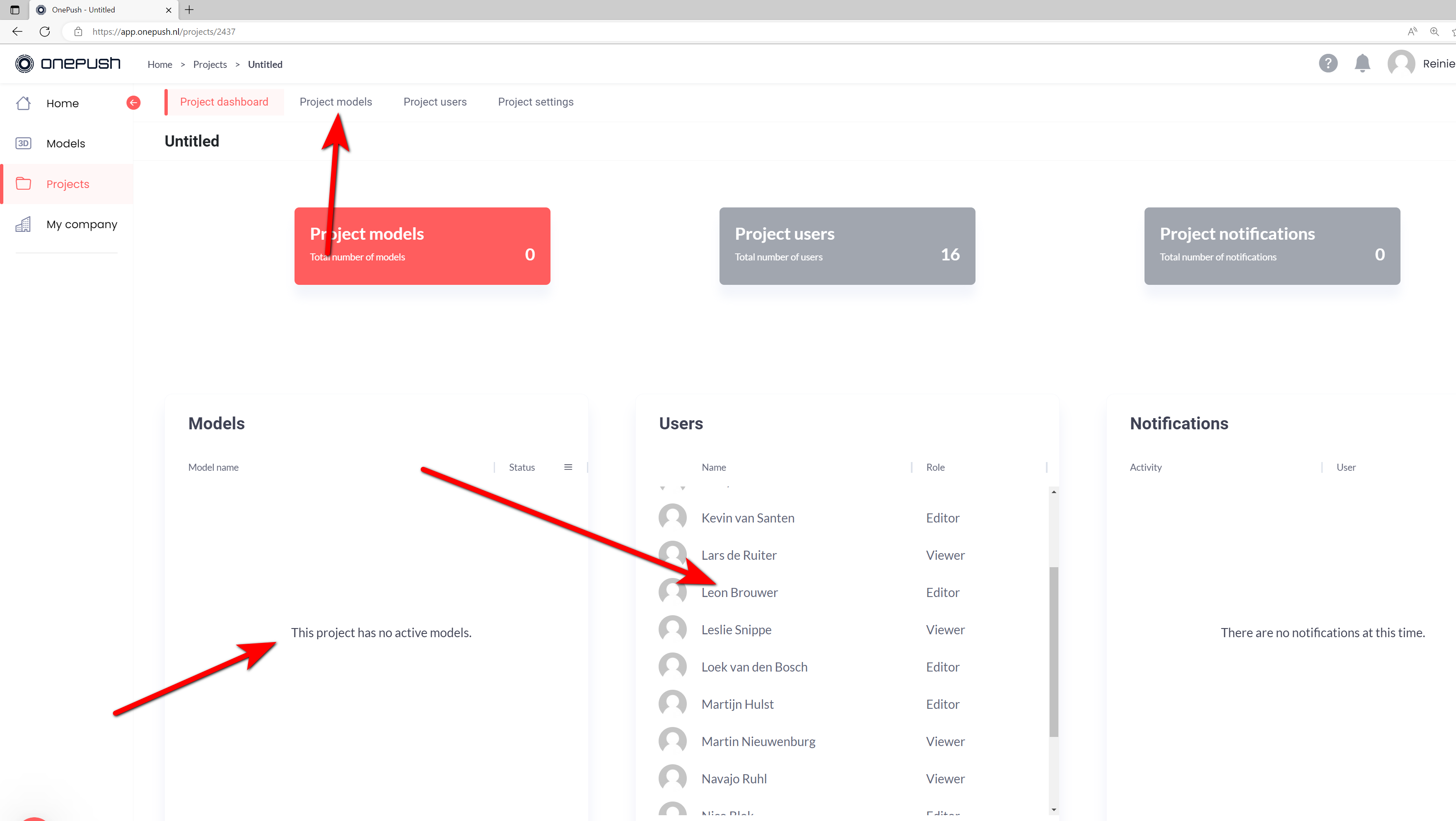
Task: Open the help question mark icon
Action: point(1328,63)
